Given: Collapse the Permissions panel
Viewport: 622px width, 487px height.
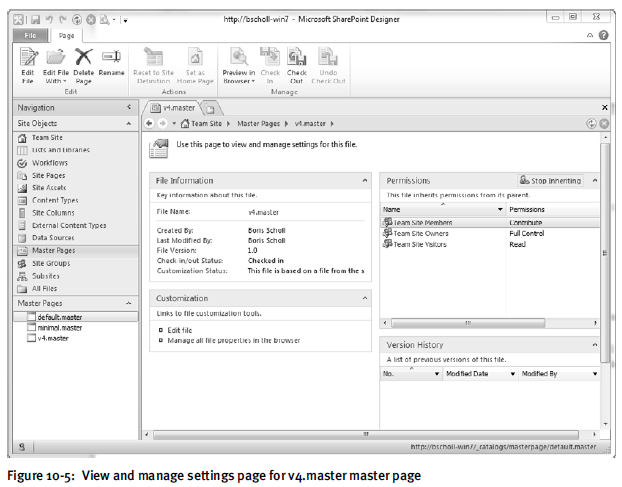Looking at the screenshot, I should coord(595,180).
